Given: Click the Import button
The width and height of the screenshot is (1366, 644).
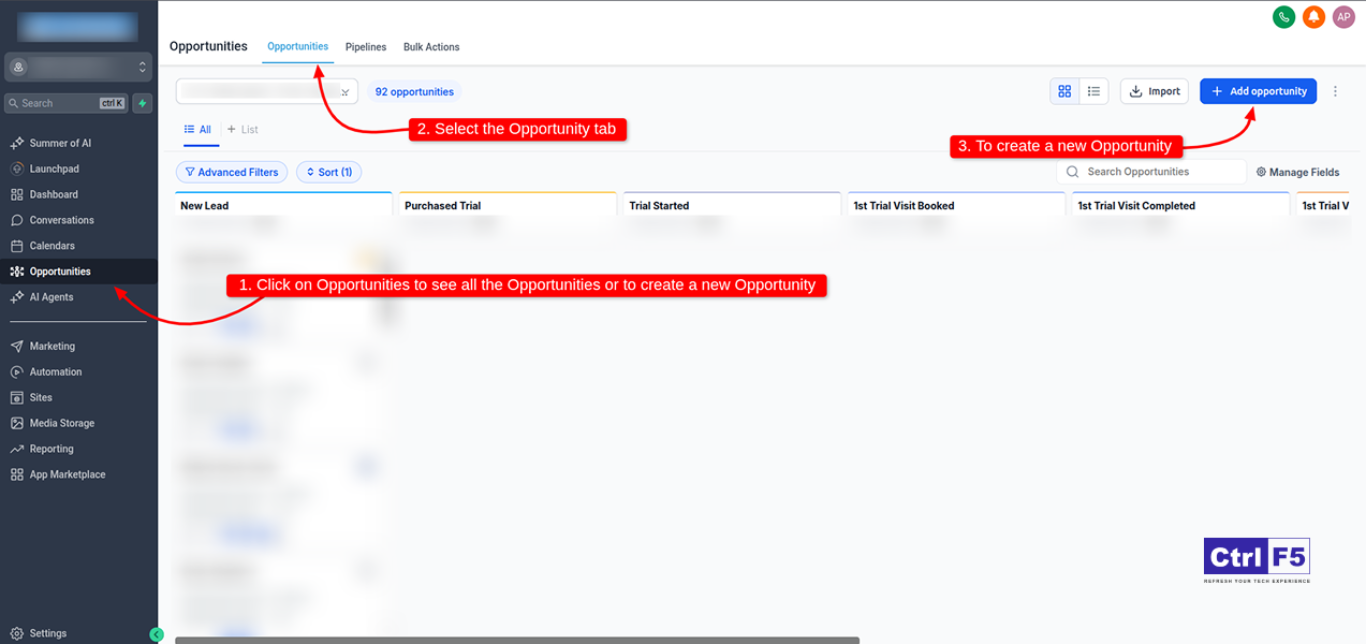Looking at the screenshot, I should (x=1154, y=91).
